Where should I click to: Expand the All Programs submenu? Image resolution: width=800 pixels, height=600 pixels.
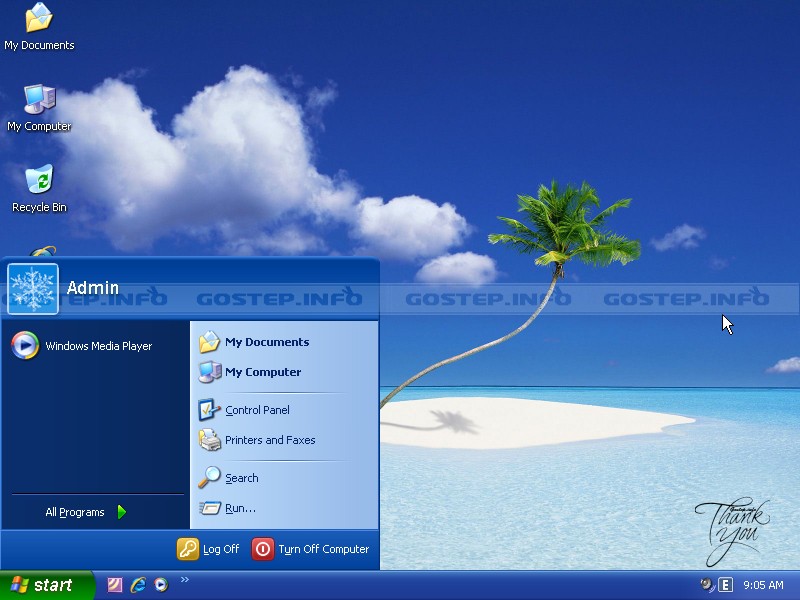click(86, 512)
